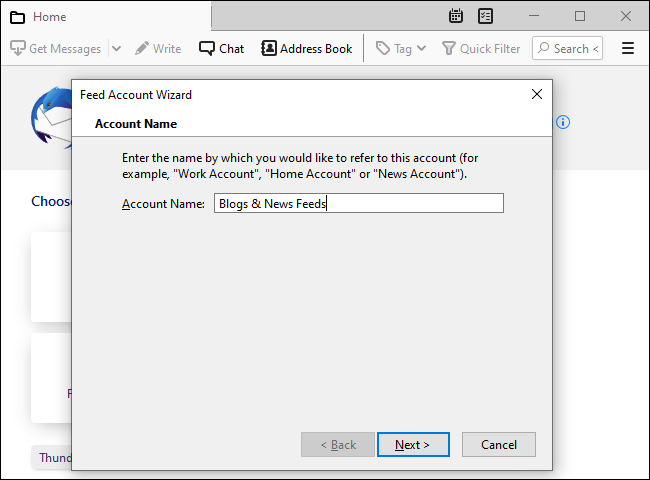Click into the Account Name text field
Image resolution: width=650 pixels, height=480 pixels.
tap(357, 204)
